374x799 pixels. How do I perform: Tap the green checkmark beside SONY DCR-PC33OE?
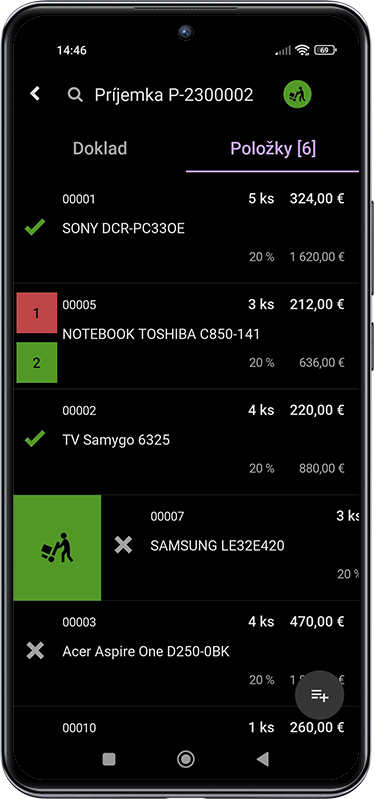pos(35,227)
